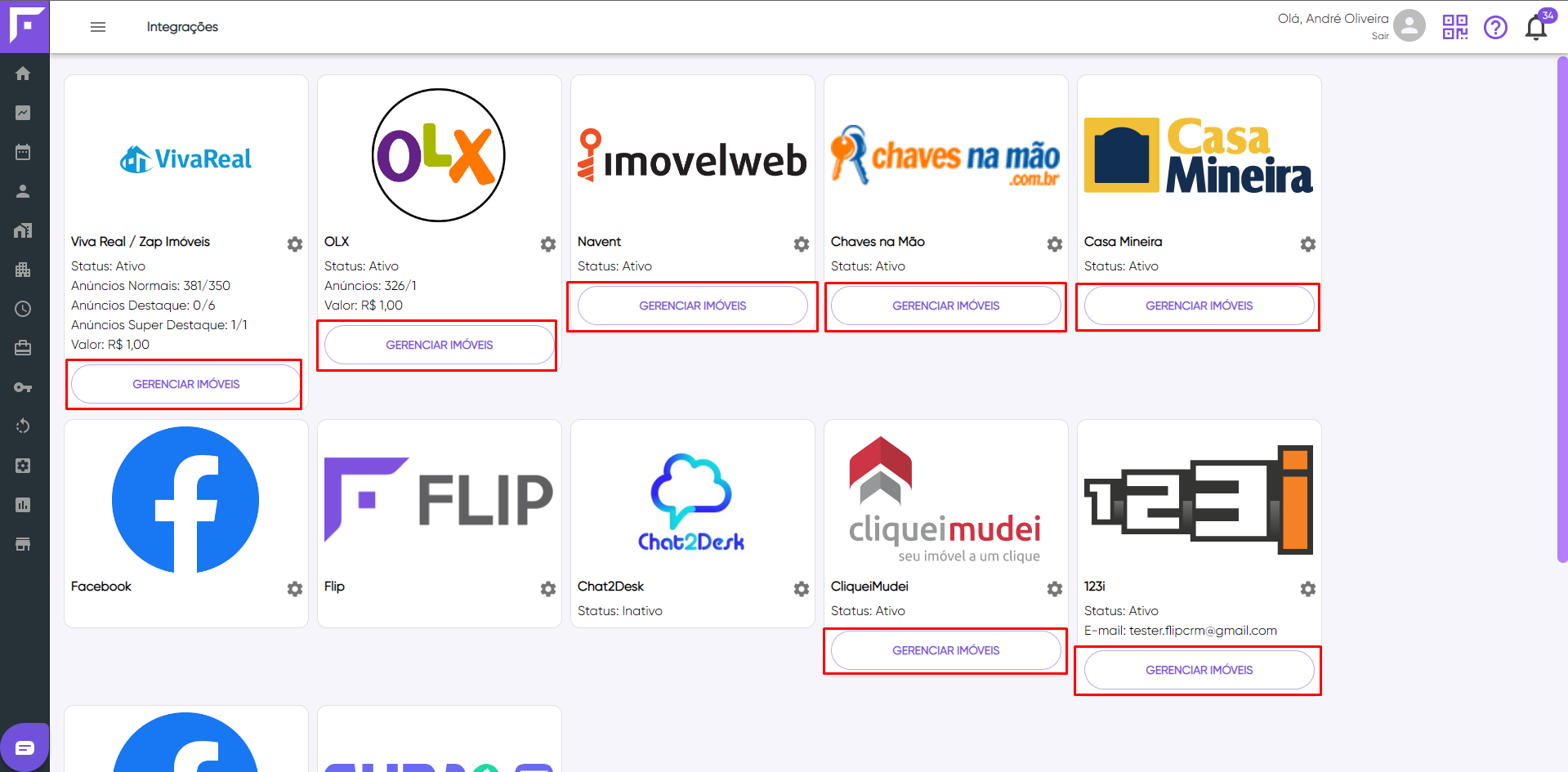The width and height of the screenshot is (1568, 772).
Task: Click 'Status: Ativo' under Casa Mineira
Action: (1121, 266)
